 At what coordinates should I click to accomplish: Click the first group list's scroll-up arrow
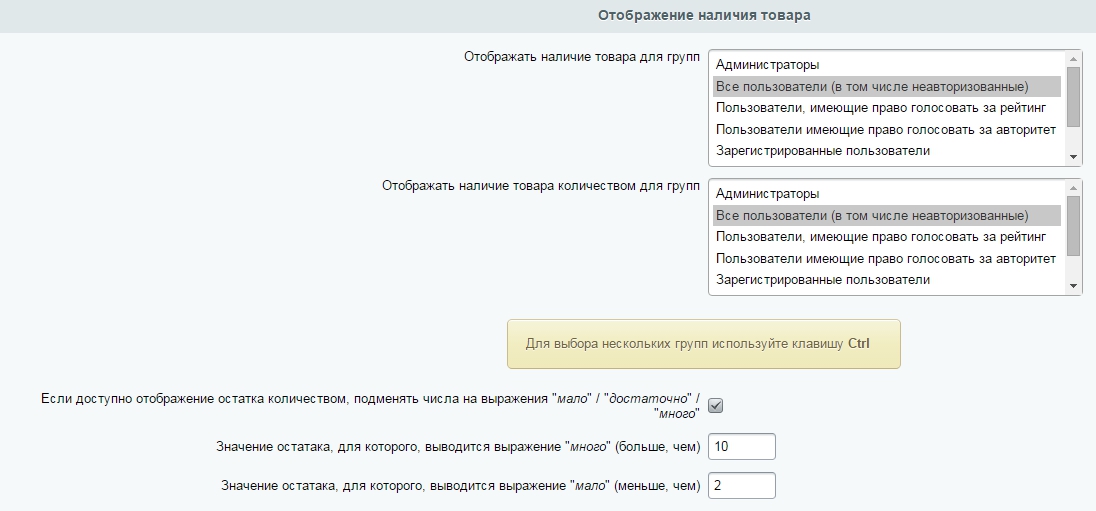pyautogui.click(x=1074, y=60)
